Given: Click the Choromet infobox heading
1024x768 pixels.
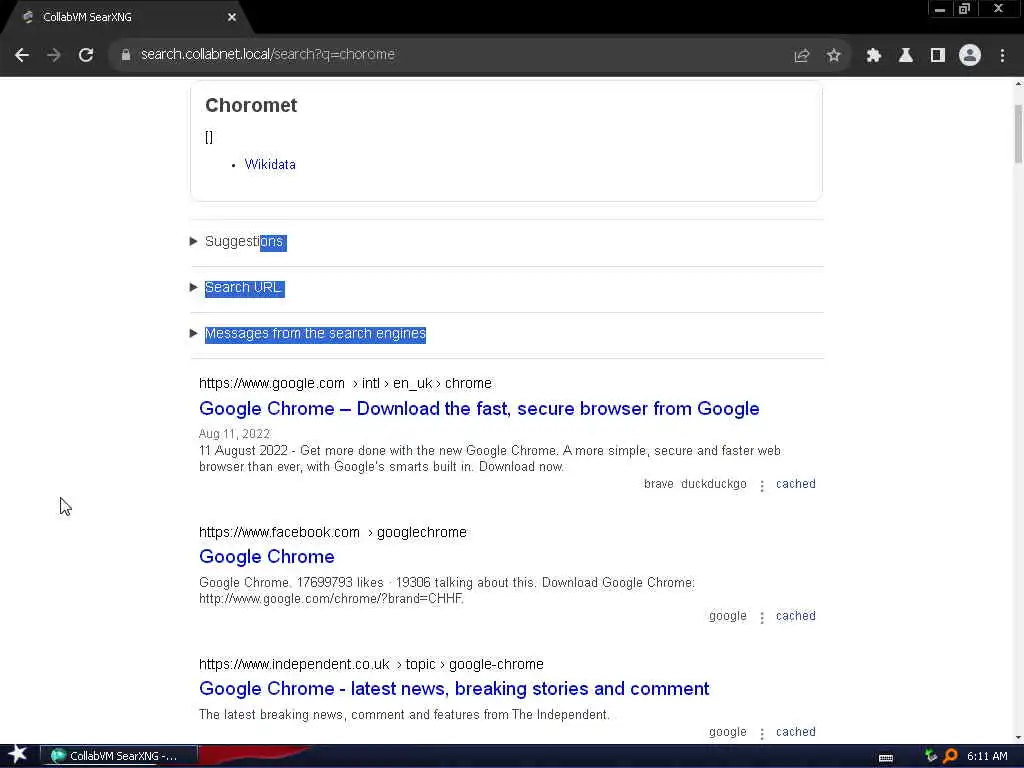Looking at the screenshot, I should [x=251, y=105].
